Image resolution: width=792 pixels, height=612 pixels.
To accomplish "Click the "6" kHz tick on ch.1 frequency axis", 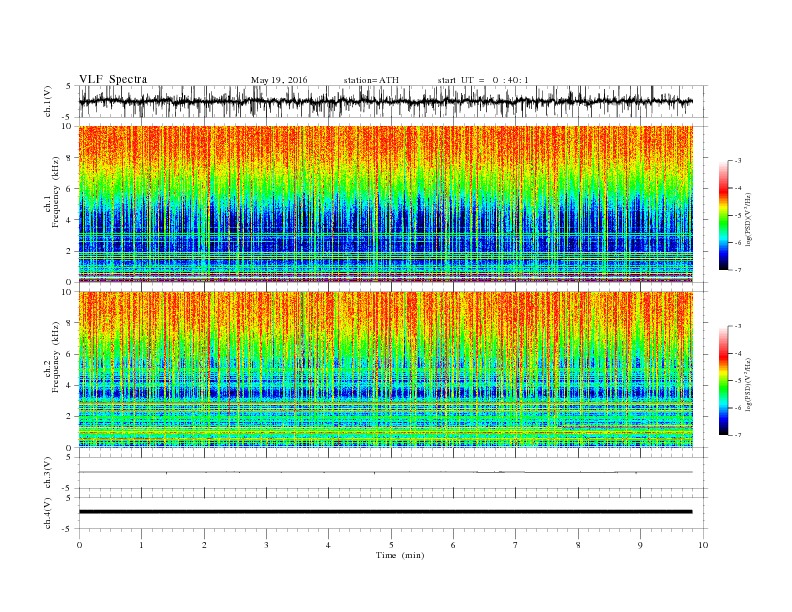I will pyautogui.click(x=70, y=188).
